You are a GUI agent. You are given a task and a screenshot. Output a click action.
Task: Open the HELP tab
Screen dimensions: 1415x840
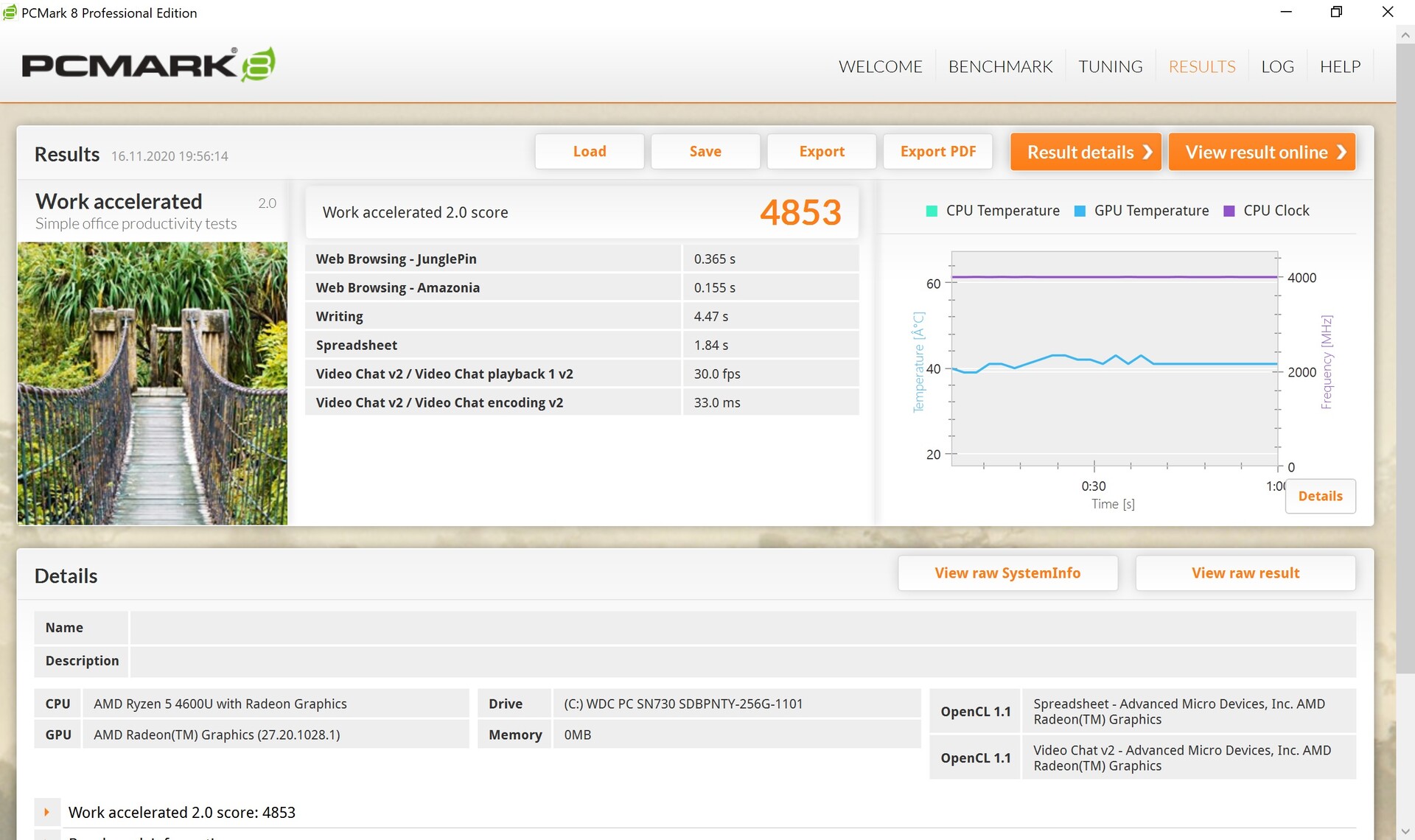click(1340, 66)
